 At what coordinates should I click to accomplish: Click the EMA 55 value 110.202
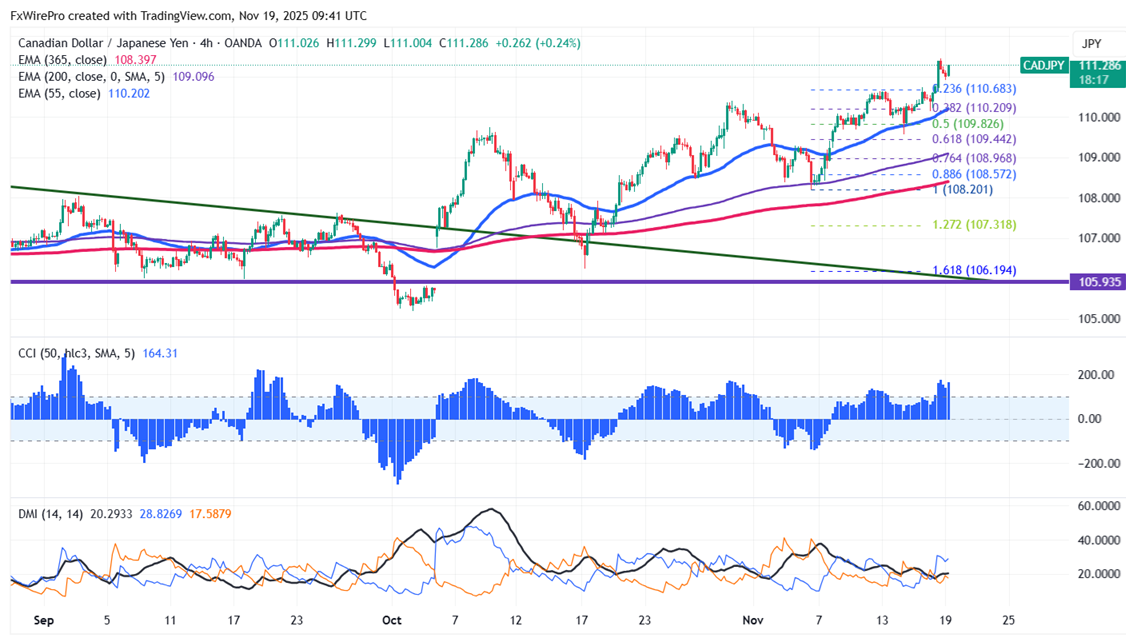[129, 93]
